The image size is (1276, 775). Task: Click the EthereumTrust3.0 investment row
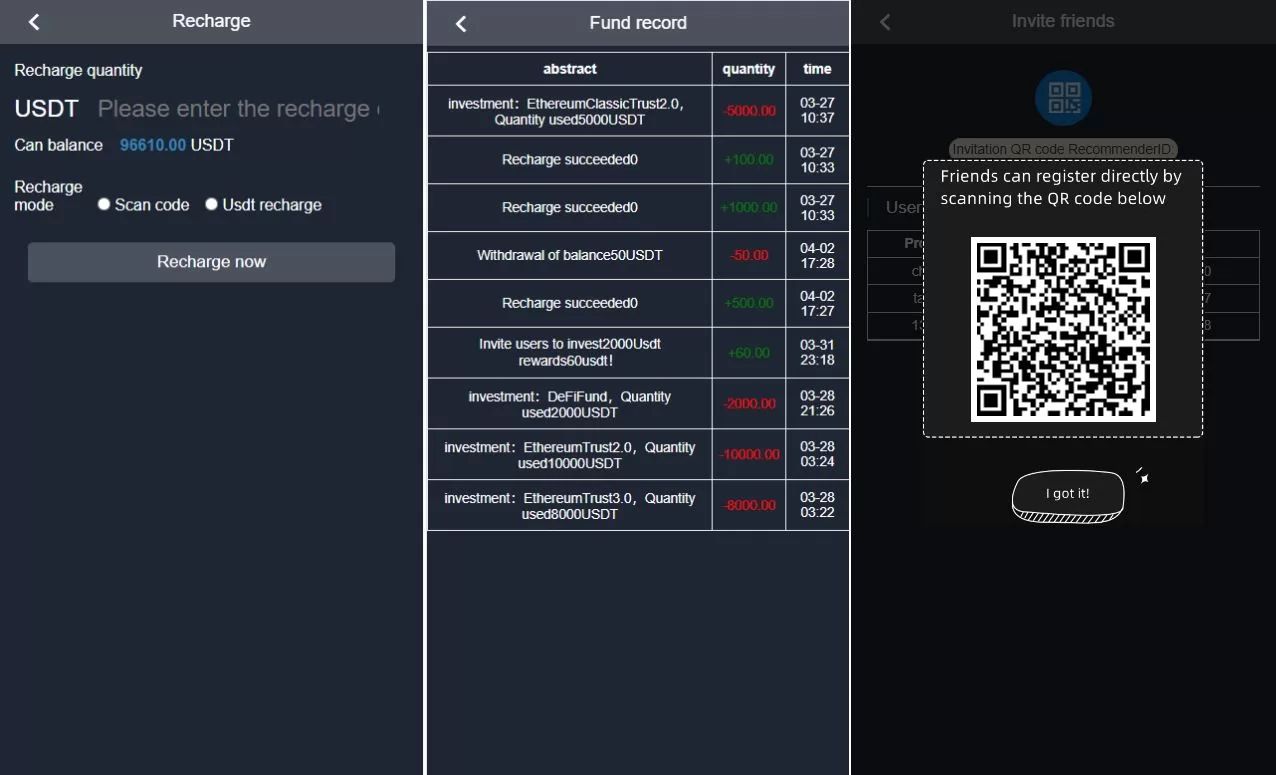[569, 506]
